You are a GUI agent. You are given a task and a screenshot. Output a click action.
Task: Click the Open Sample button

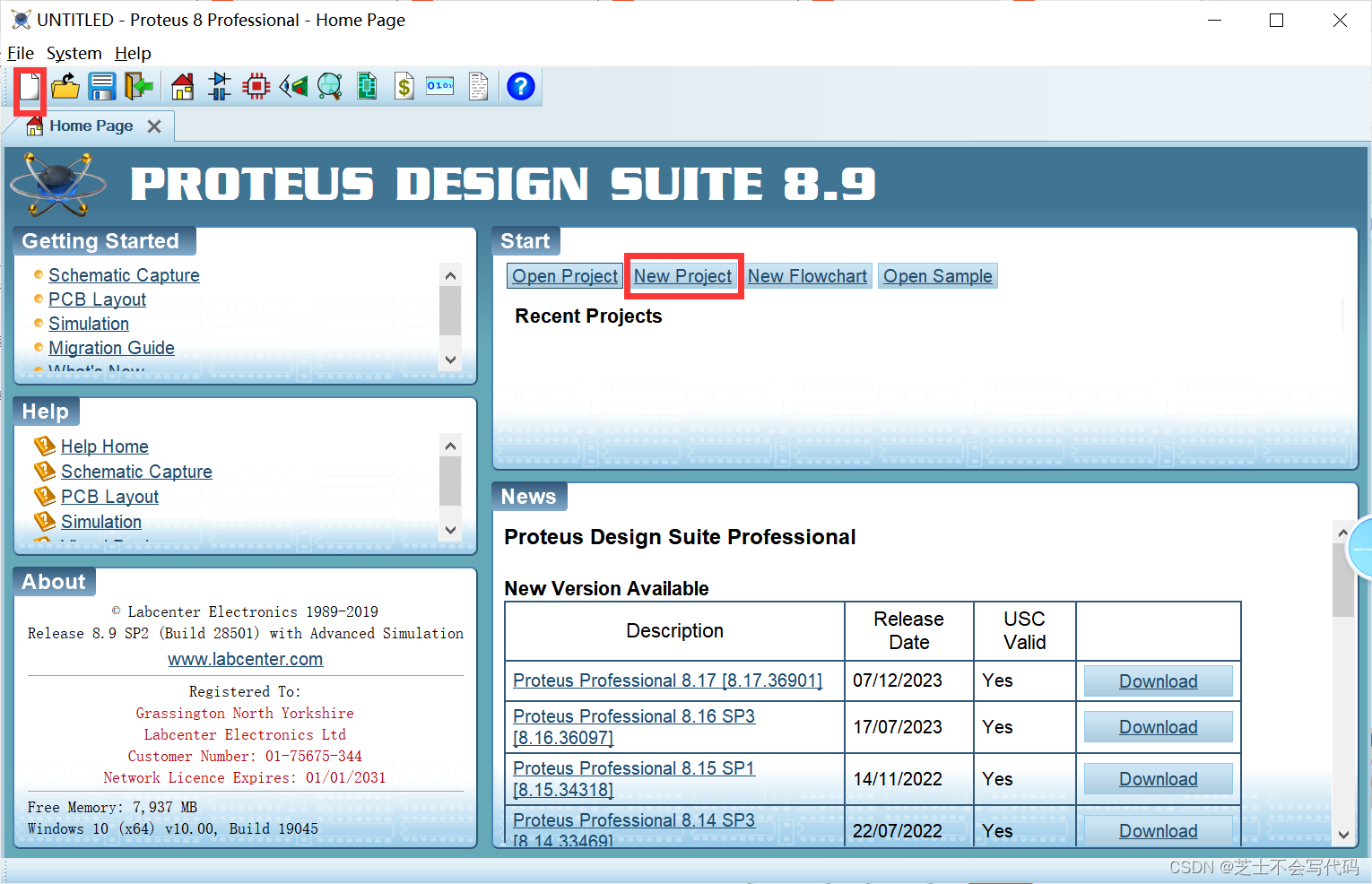click(938, 276)
